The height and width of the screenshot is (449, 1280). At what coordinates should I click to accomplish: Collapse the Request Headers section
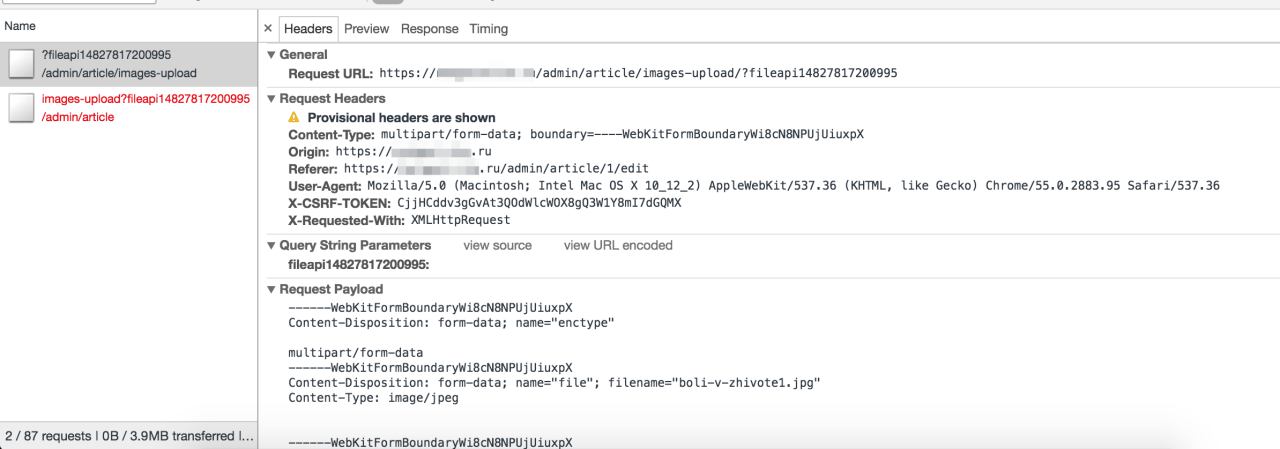(272, 100)
